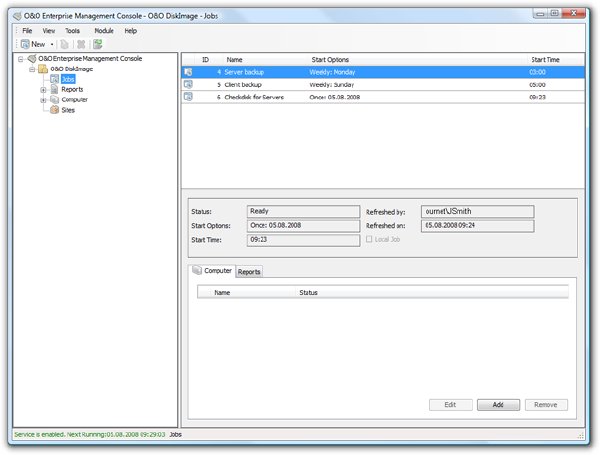600x455 pixels.
Task: Select the Server backup job name
Action: pos(244,72)
